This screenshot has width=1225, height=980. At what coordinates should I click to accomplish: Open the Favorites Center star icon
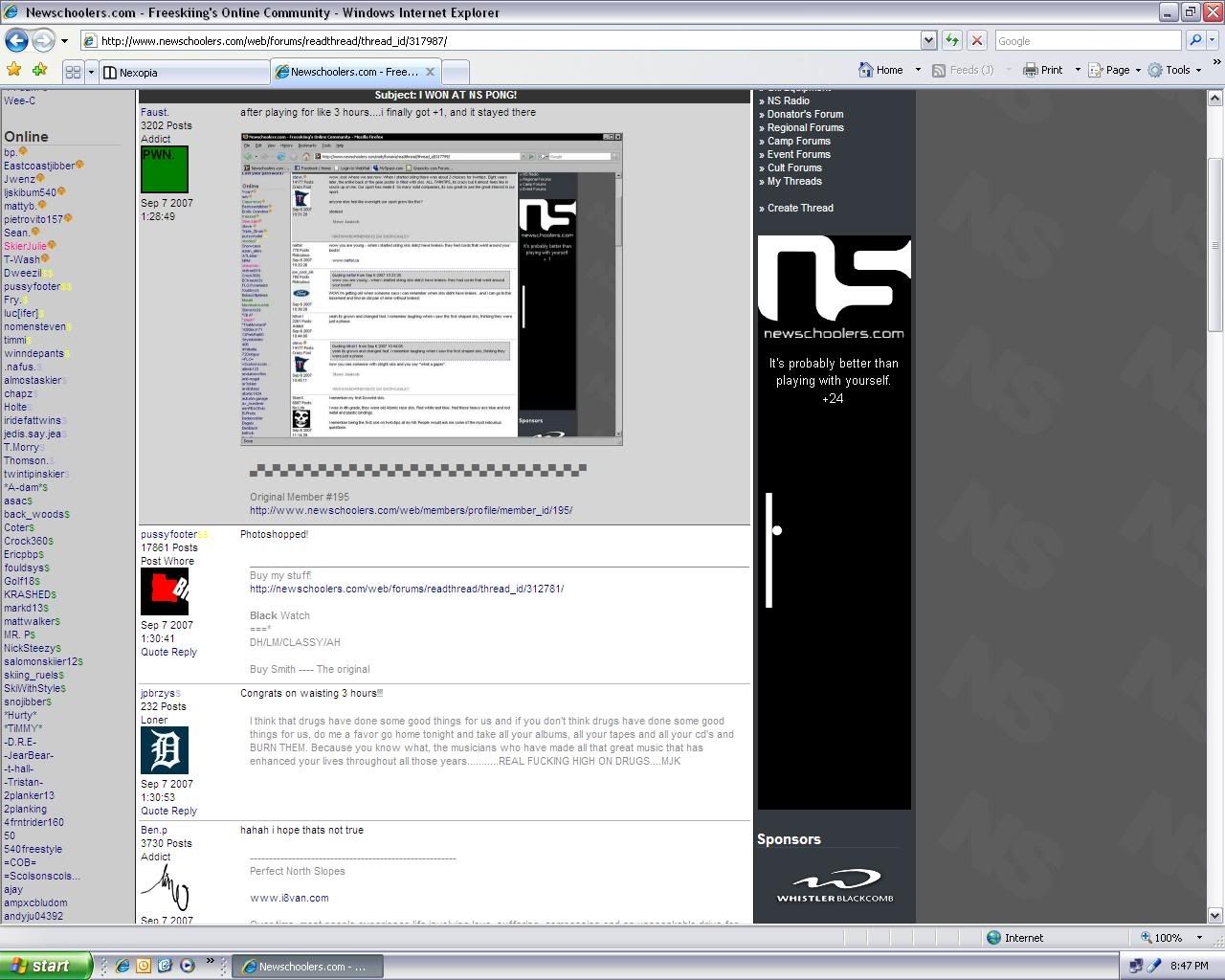tap(13, 70)
